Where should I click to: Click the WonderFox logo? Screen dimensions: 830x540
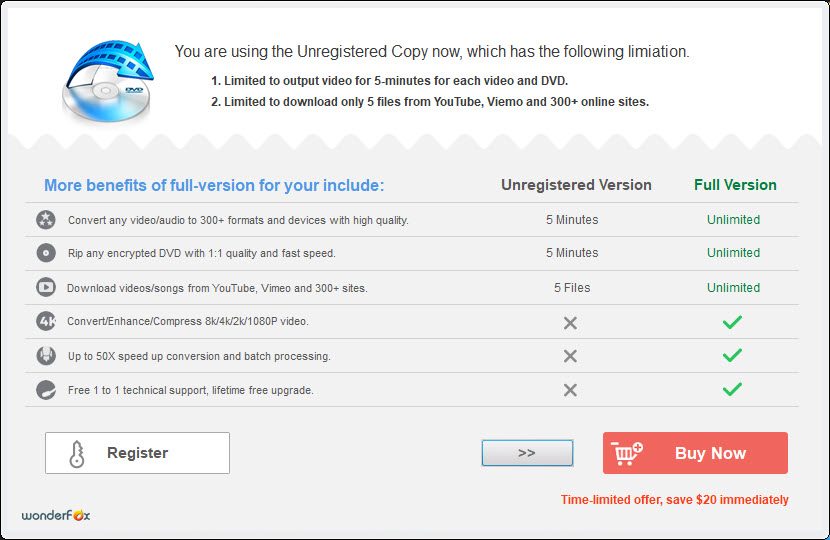pyautogui.click(x=56, y=515)
